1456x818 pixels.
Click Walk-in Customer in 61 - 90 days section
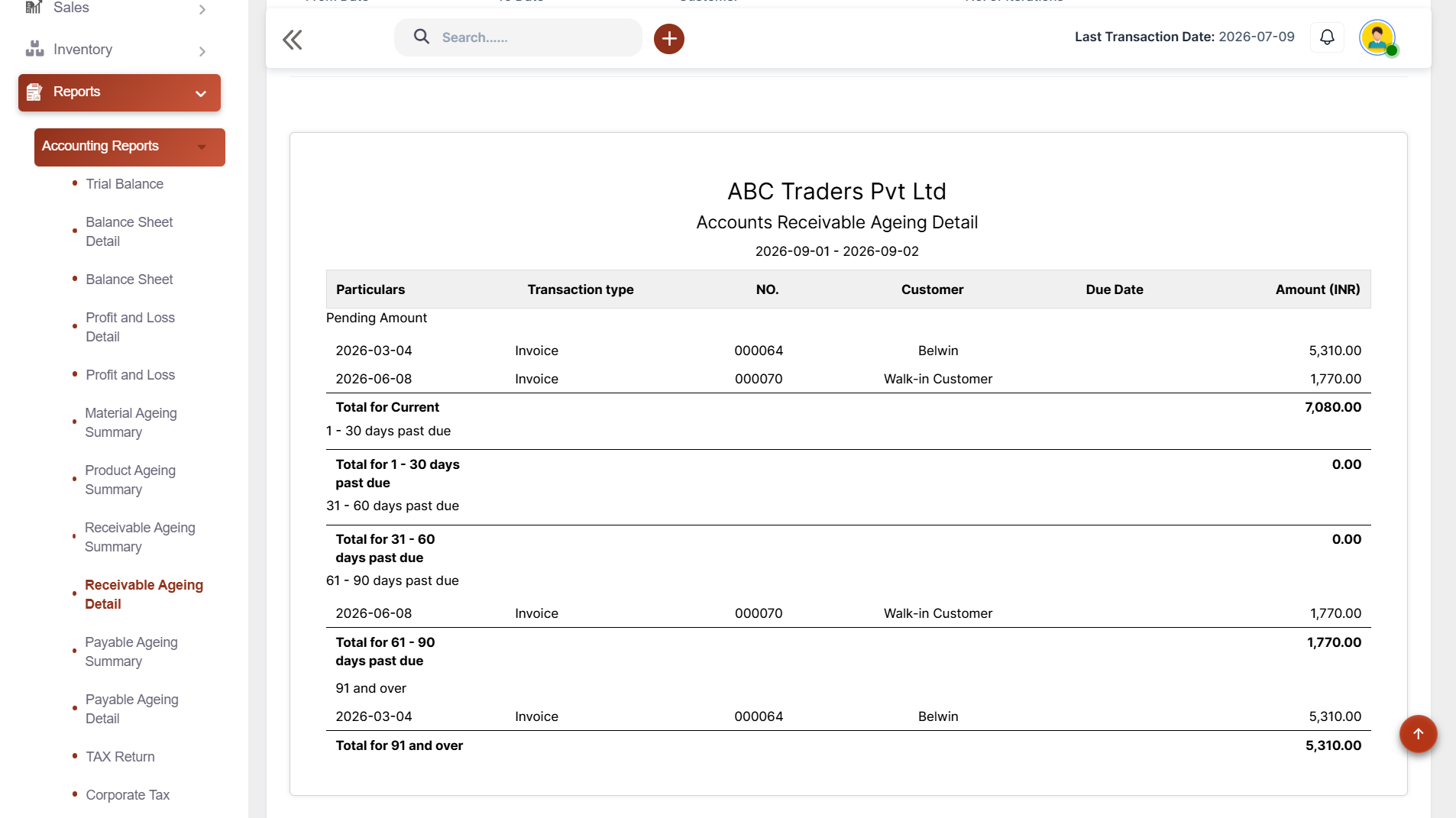pos(938,613)
